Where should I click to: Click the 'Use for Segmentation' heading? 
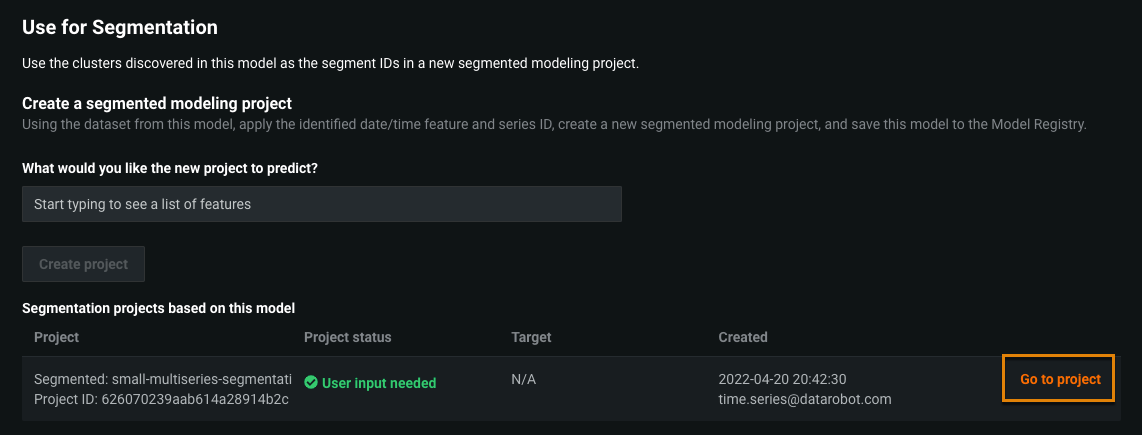120,28
